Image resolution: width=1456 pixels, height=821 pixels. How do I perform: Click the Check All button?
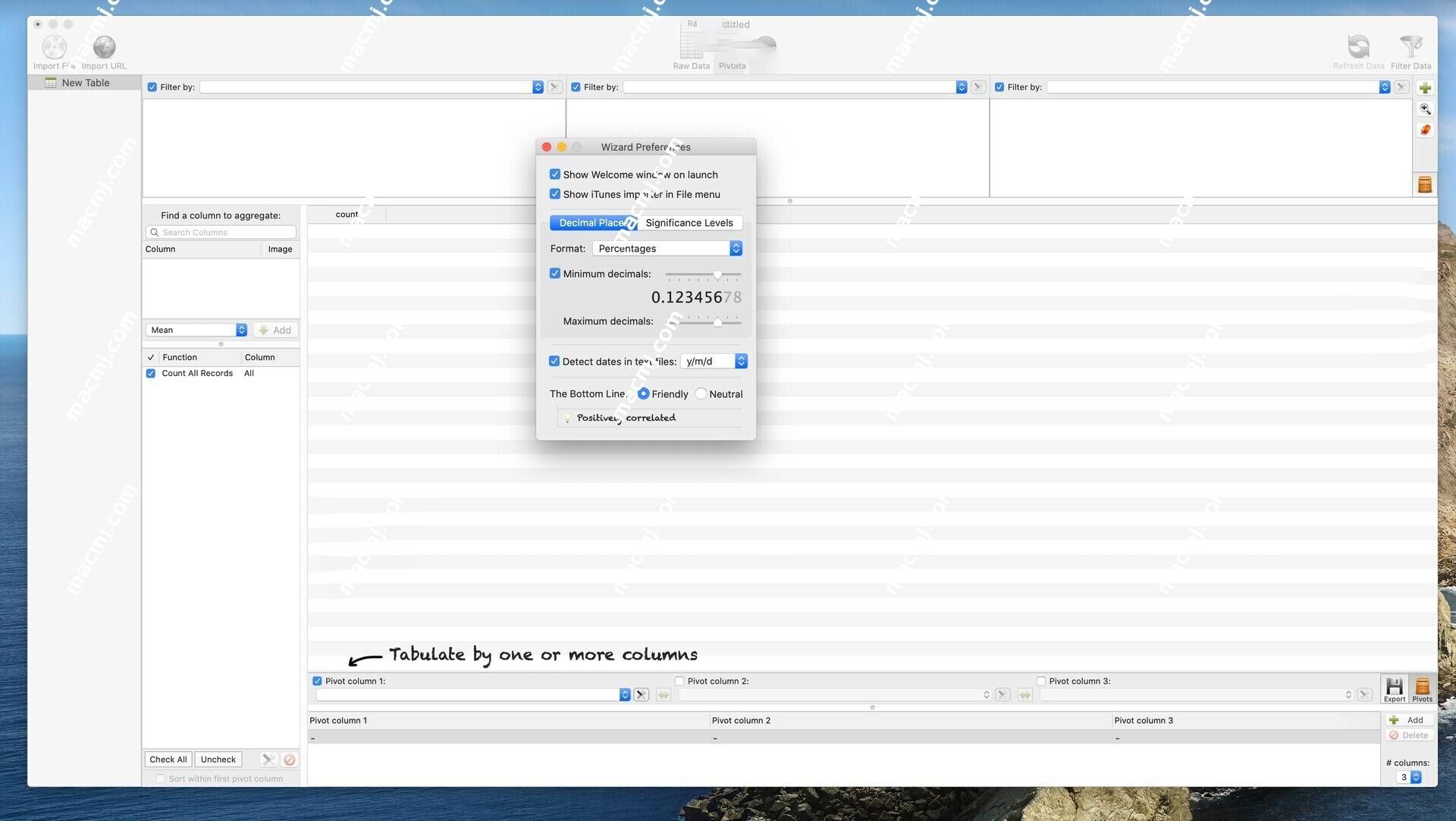coord(168,759)
